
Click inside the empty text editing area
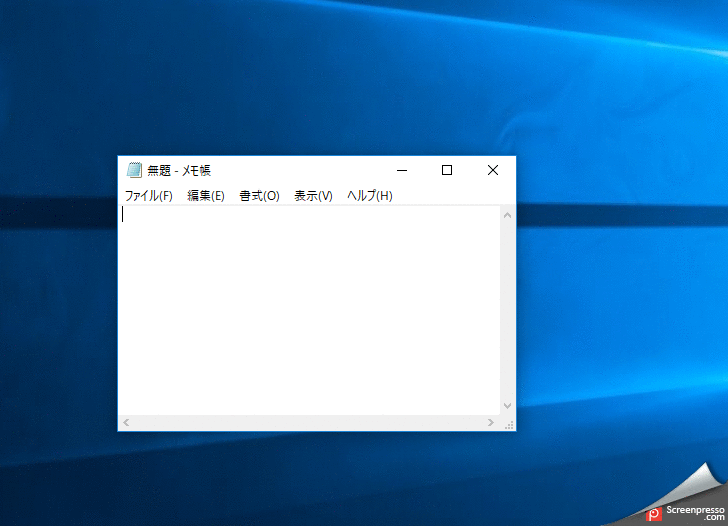click(x=309, y=310)
